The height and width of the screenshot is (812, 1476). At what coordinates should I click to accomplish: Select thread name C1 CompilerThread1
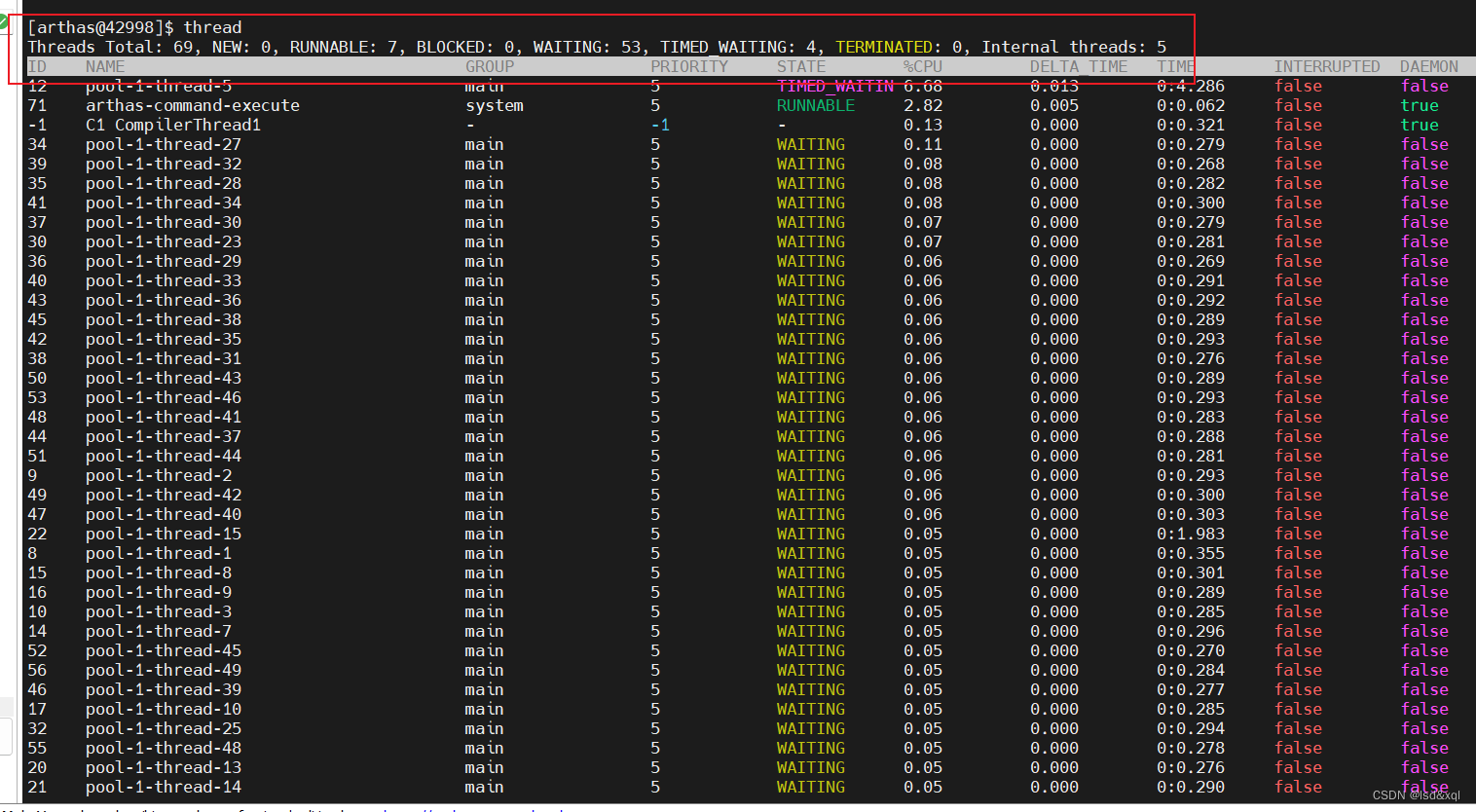(x=173, y=125)
